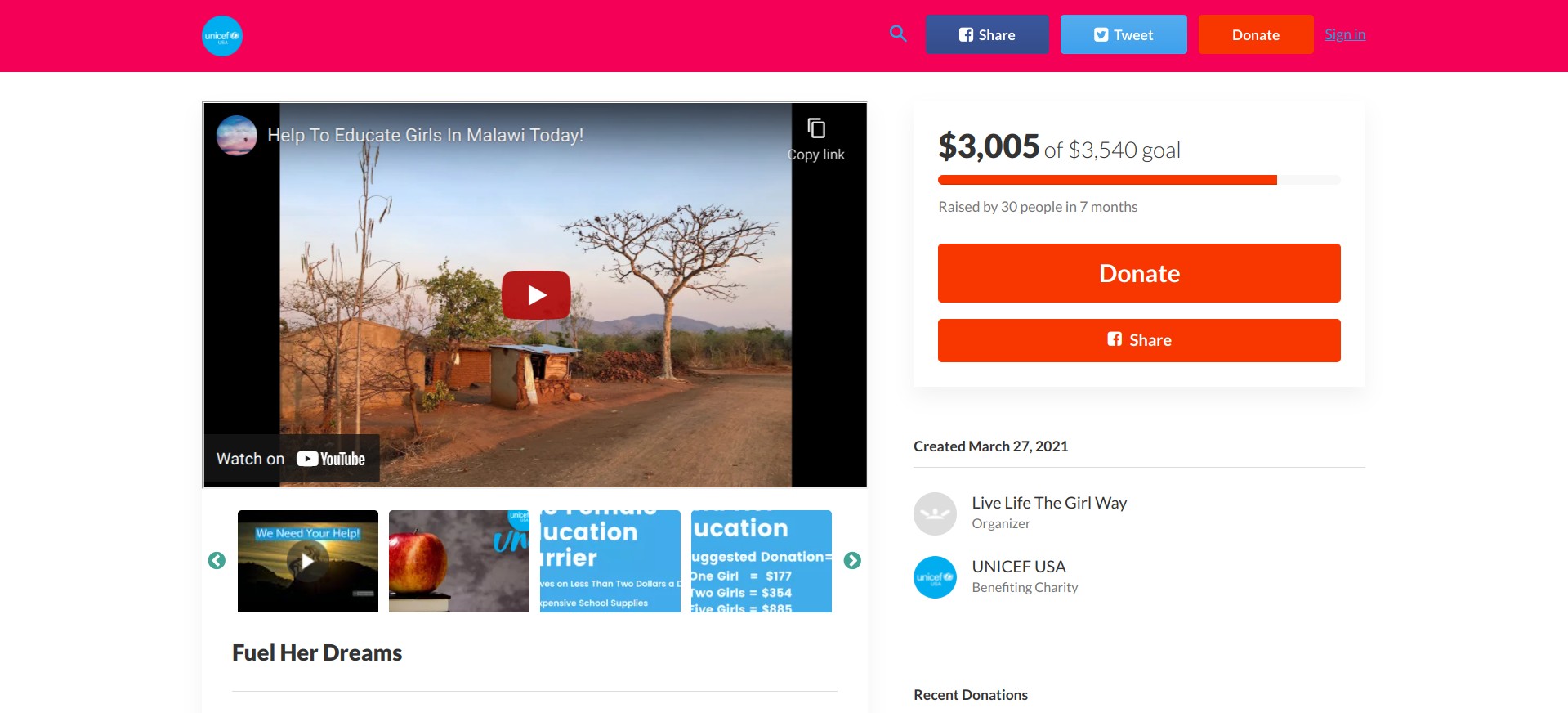Select the 'We Need Your Help!' video thumbnail
Image resolution: width=1568 pixels, height=713 pixels.
(x=308, y=561)
